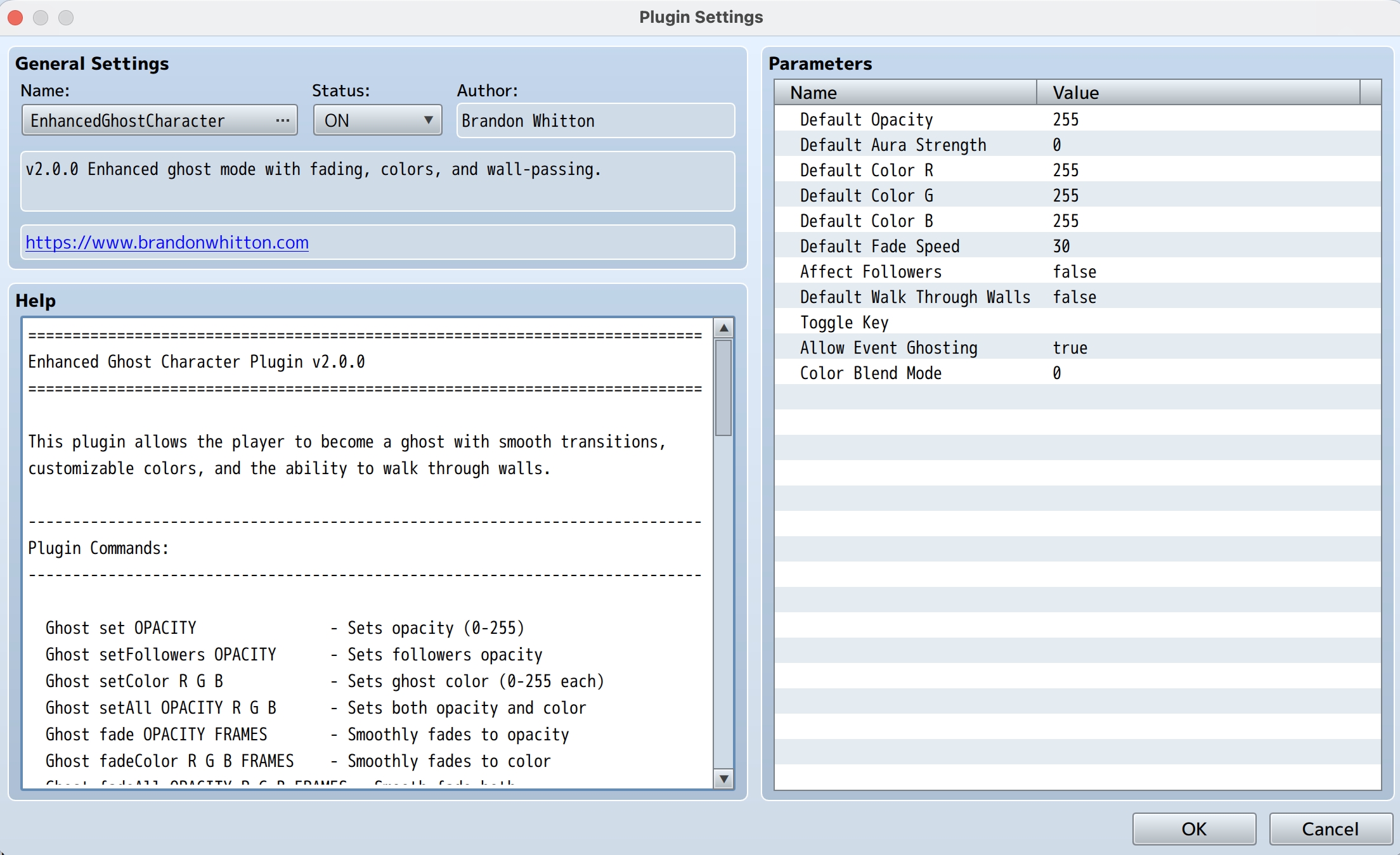Screen dimensions: 1400x855
Task: Click Help scrollbar down arrow
Action: [723, 778]
